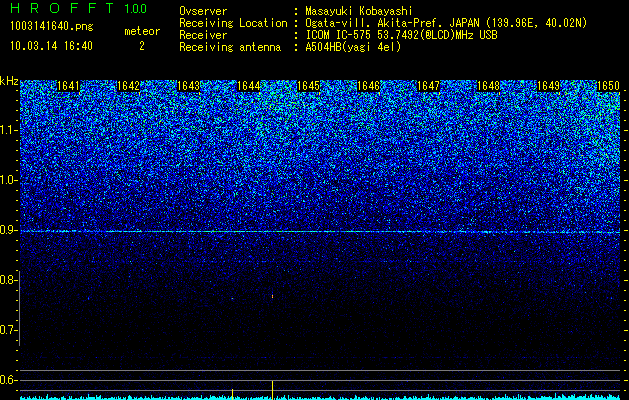This screenshot has height=400, width=629.
Task: Click the cyan signal level strip at bottom
Action: coord(320,397)
